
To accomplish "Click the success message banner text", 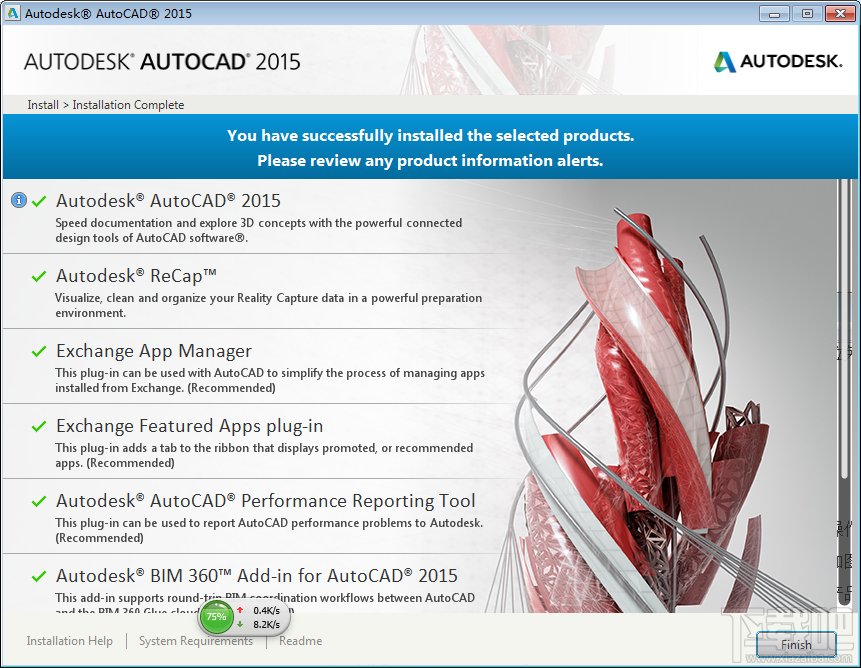I will pos(430,146).
